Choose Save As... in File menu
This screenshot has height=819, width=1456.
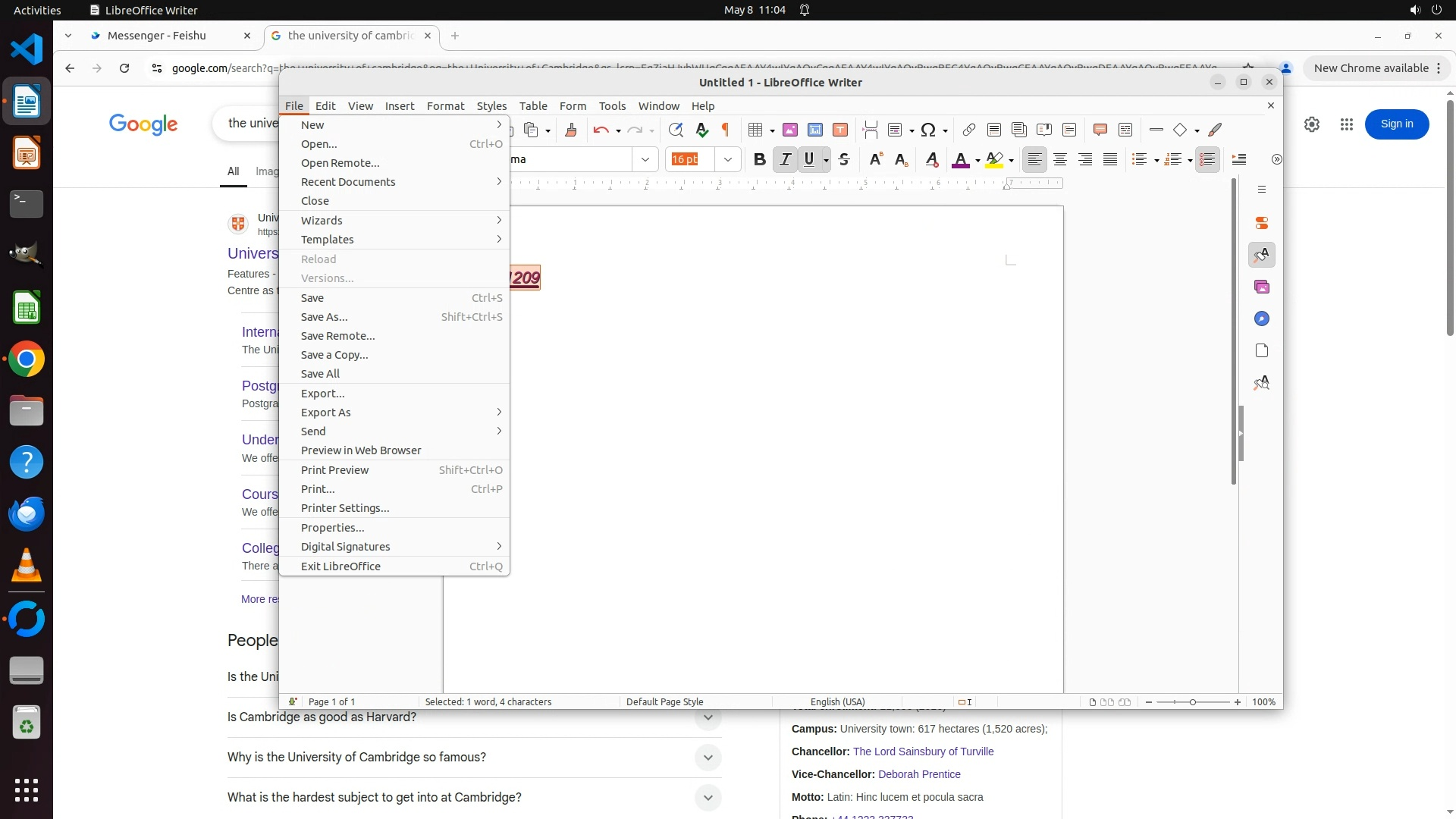(324, 317)
